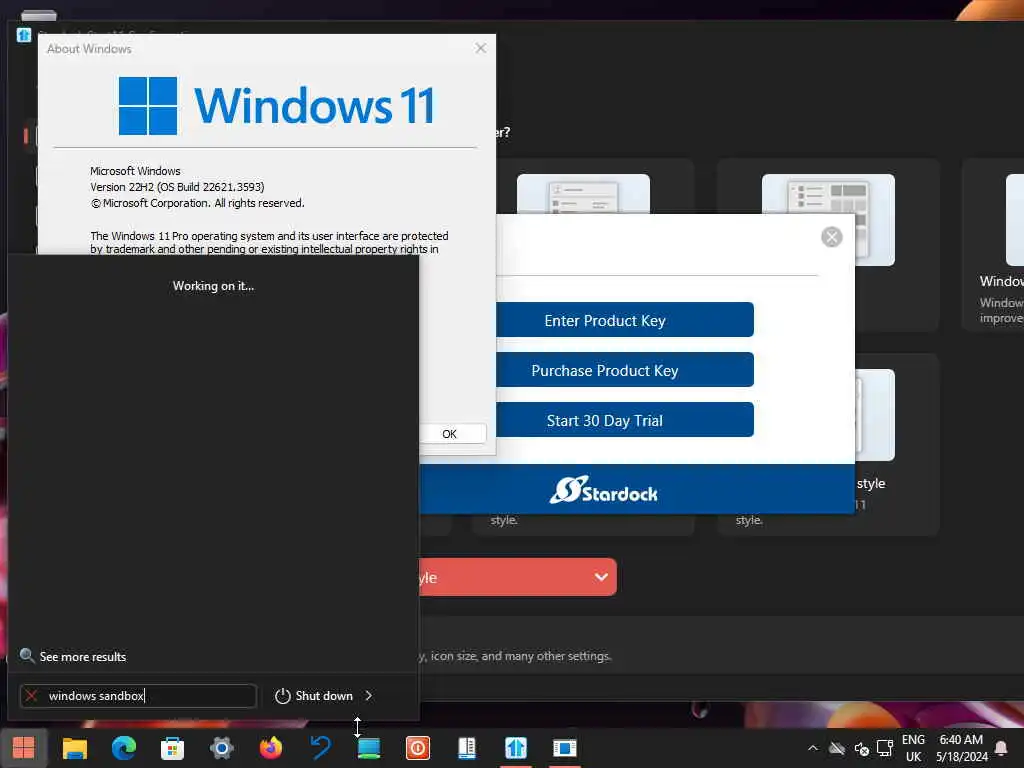Screen dimensions: 1024x768
Task: Open the red power-button taskbar app
Action: pos(418,748)
